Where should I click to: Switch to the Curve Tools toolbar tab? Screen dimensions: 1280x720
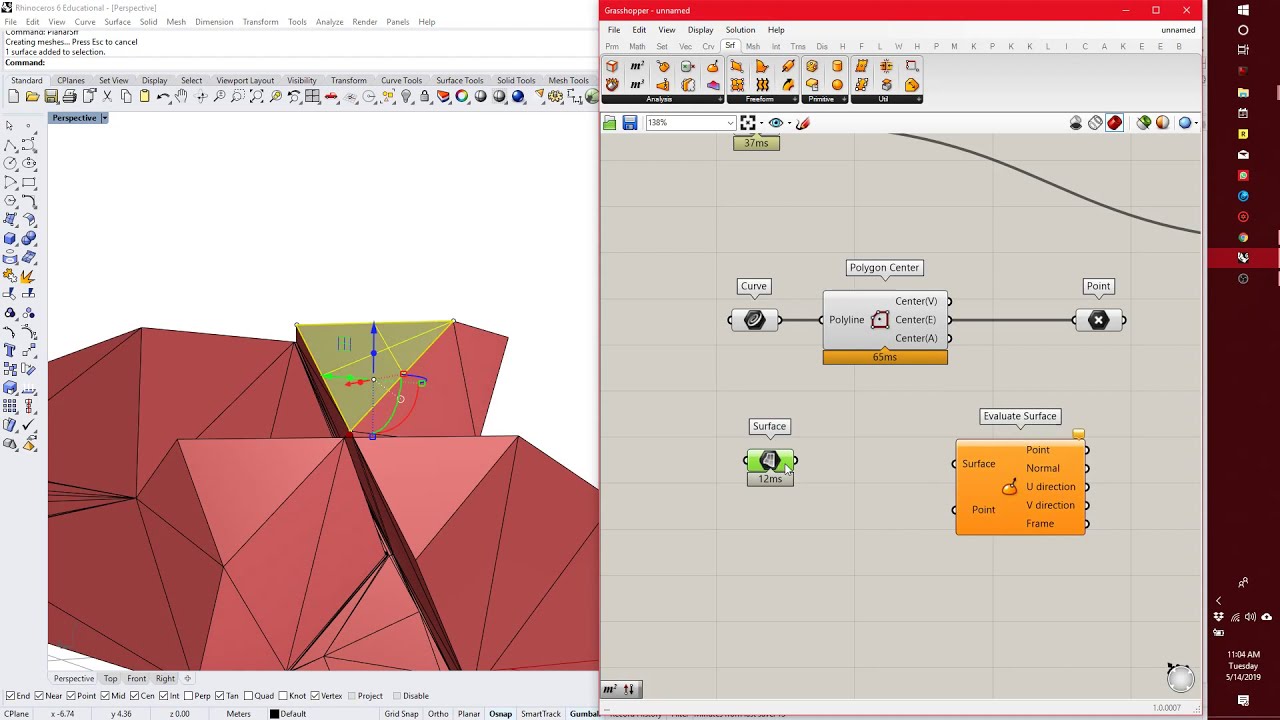[x=401, y=80]
